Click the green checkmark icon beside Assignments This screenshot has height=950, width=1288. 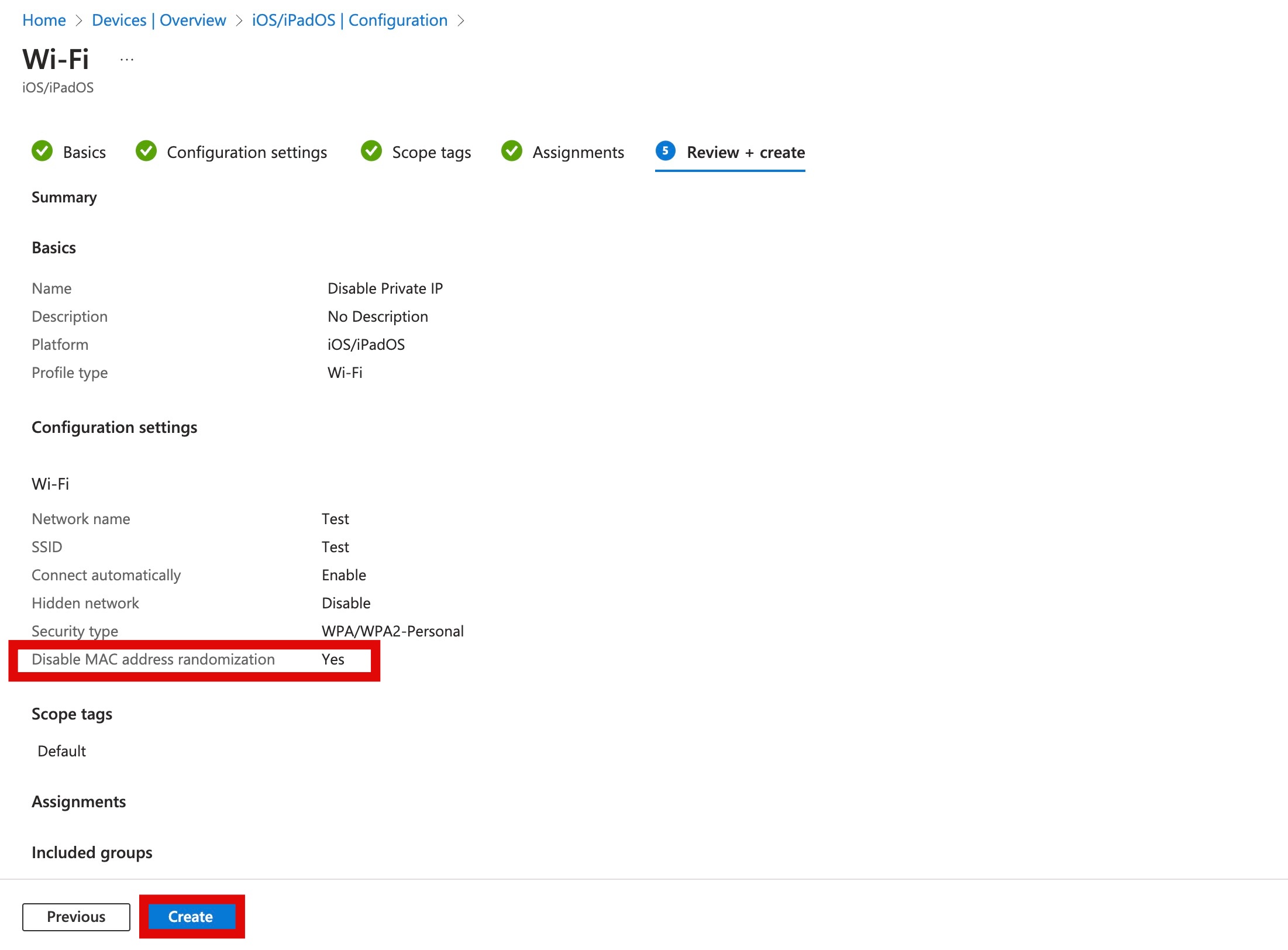[512, 151]
